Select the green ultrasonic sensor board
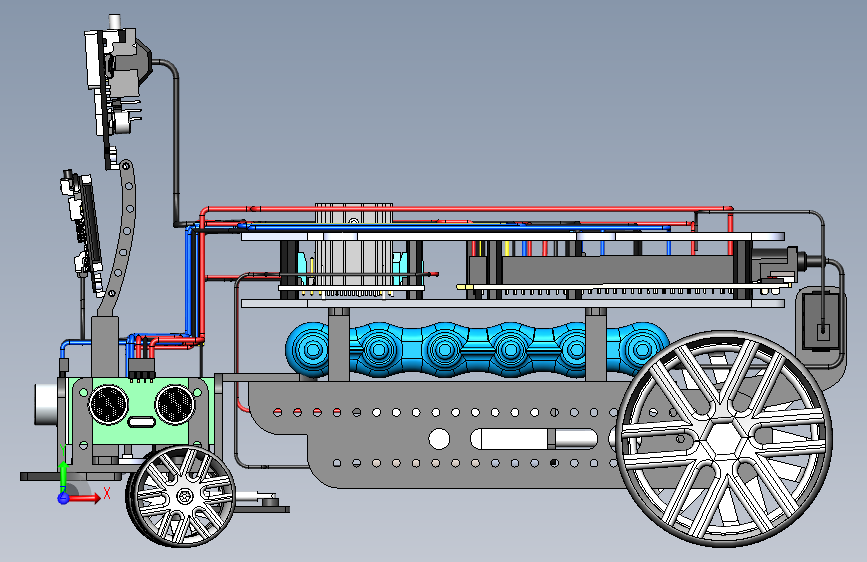Screen dimensions: 867x562 coord(144,410)
